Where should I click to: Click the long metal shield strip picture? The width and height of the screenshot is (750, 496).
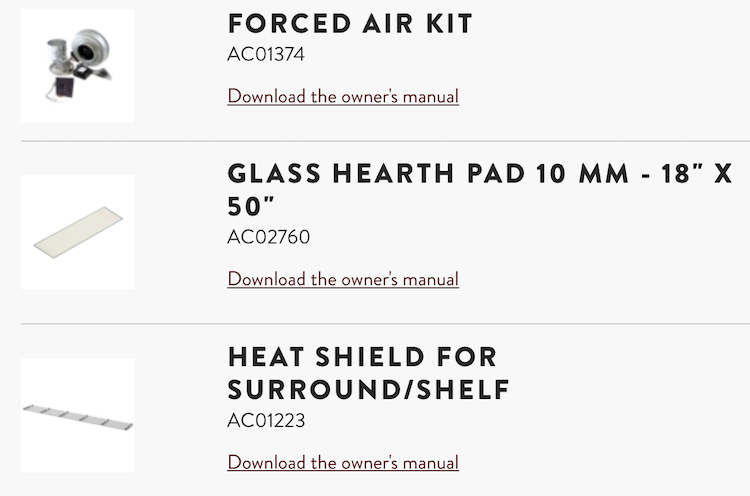(78, 414)
